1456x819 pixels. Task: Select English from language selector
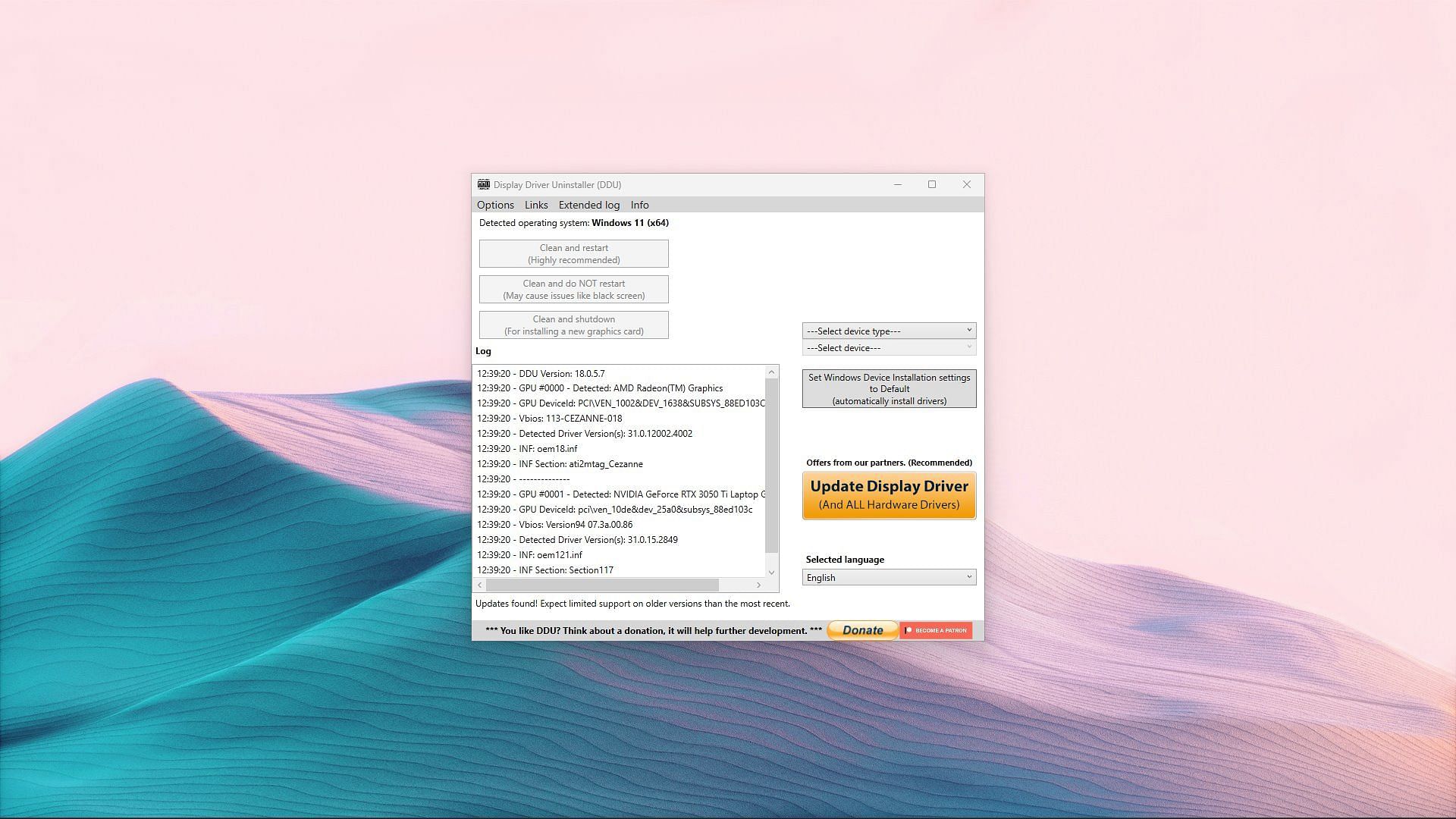(x=889, y=577)
